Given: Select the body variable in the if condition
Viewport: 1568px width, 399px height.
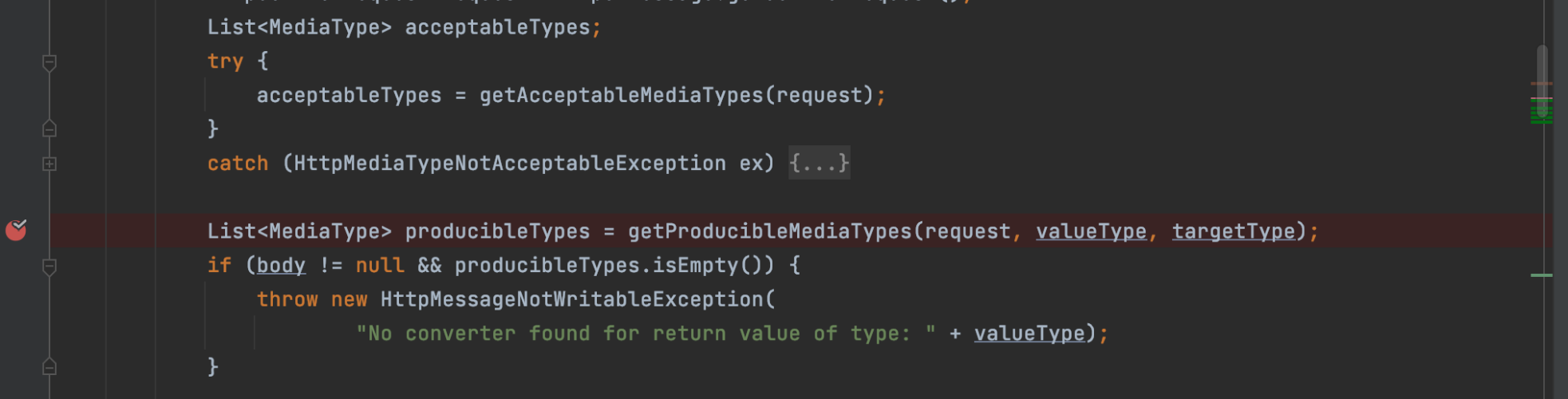Looking at the screenshot, I should 281,266.
